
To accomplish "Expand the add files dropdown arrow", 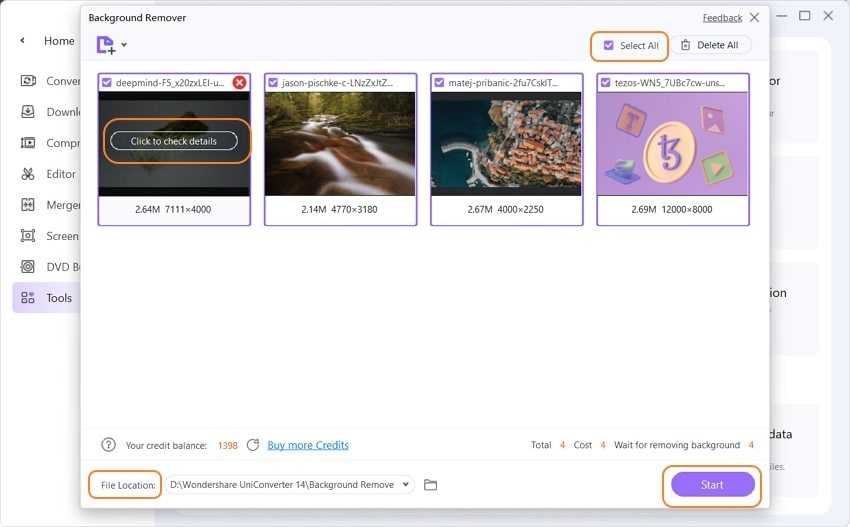I will [124, 45].
